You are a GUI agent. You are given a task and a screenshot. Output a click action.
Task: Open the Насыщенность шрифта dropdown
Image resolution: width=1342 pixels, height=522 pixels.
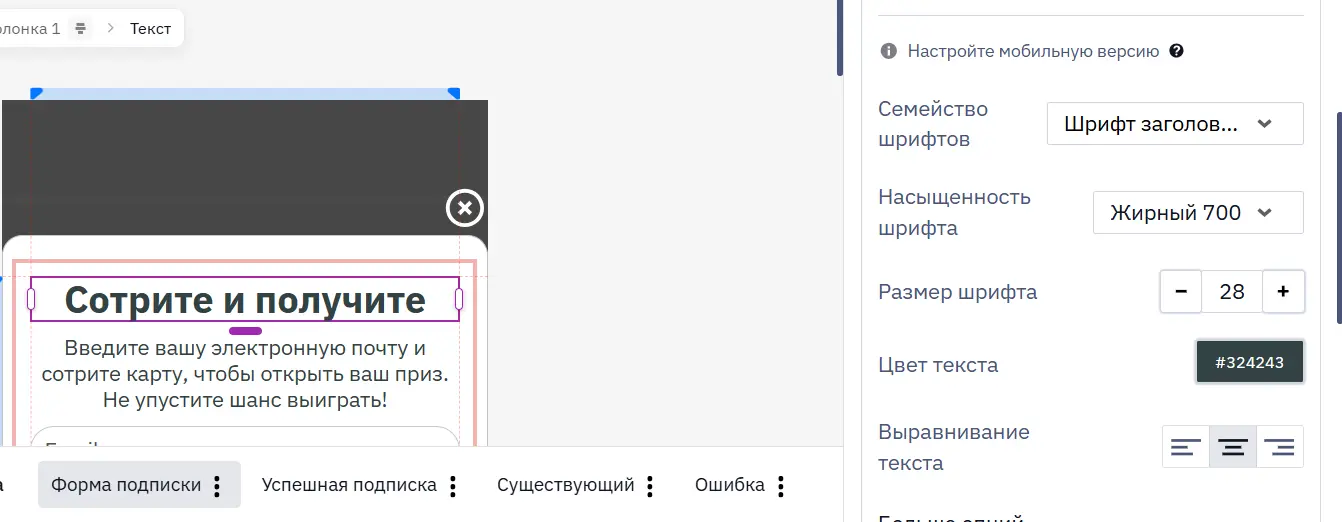(x=1198, y=212)
